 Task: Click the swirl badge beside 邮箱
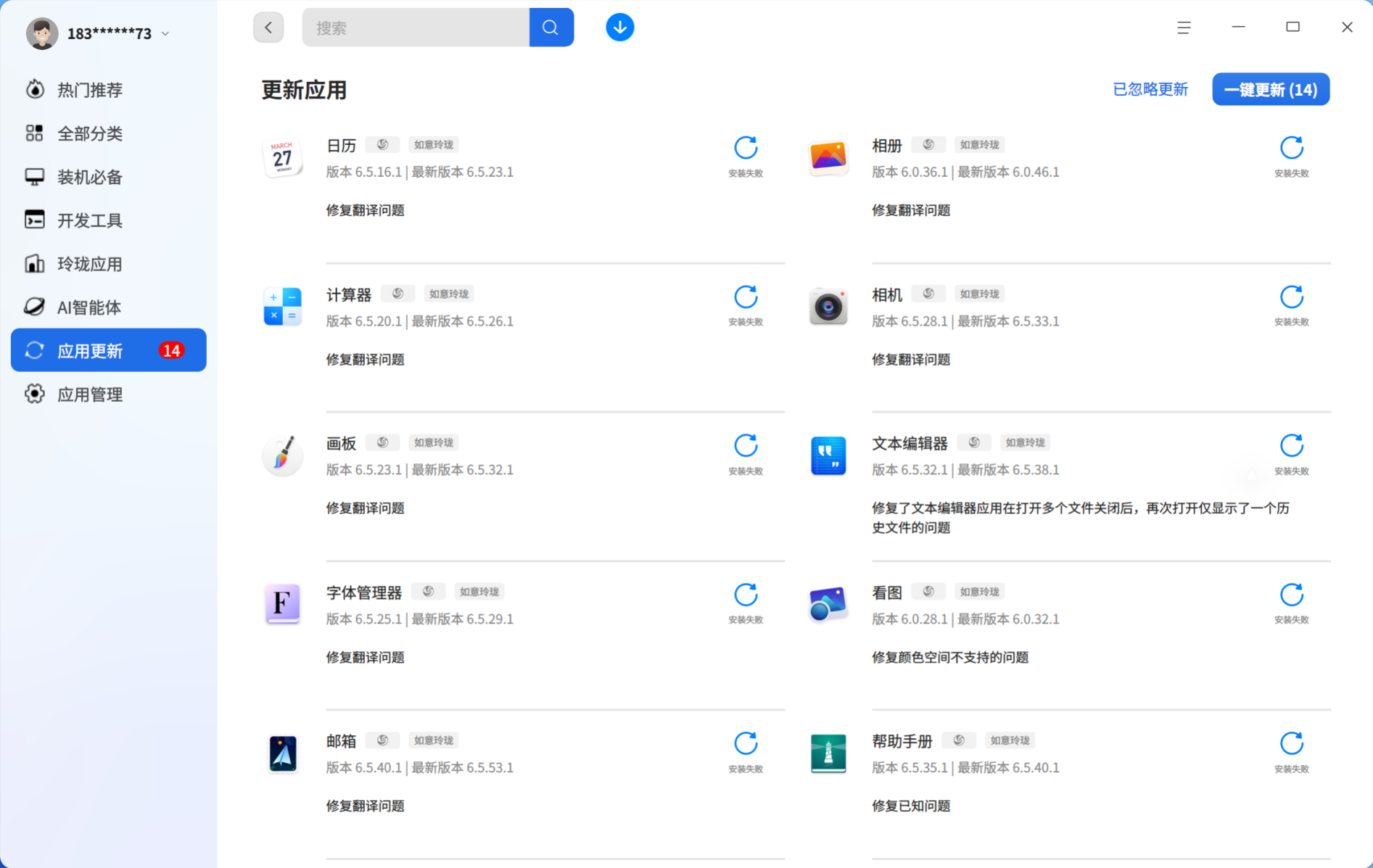coord(382,740)
